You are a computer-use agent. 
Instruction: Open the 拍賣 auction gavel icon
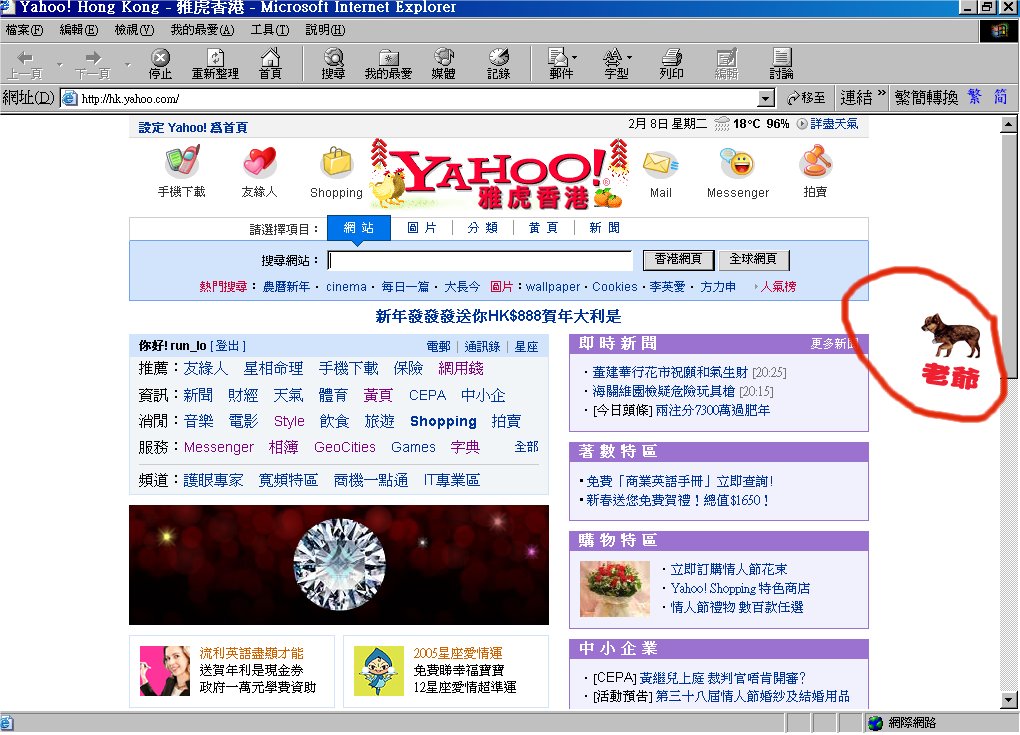coord(815,162)
